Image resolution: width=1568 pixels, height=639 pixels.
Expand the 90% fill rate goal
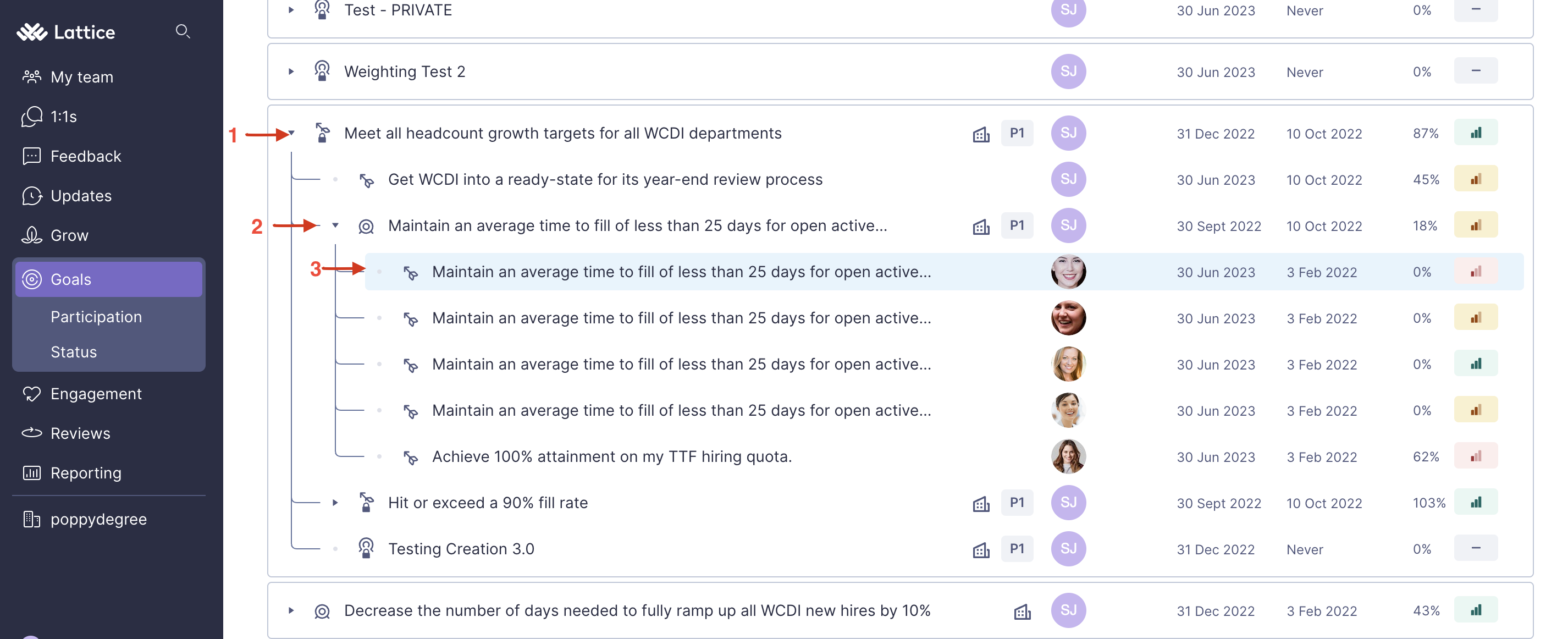point(335,502)
